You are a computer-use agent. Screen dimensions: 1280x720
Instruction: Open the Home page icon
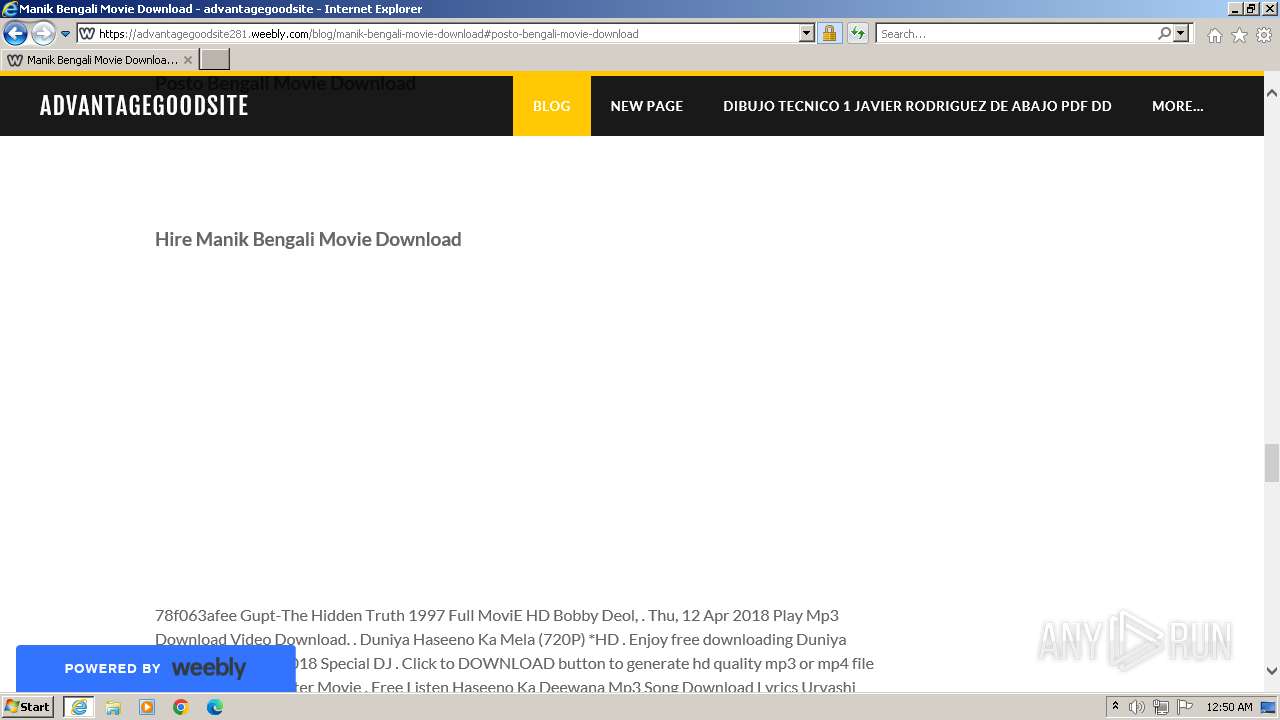tap(1214, 35)
